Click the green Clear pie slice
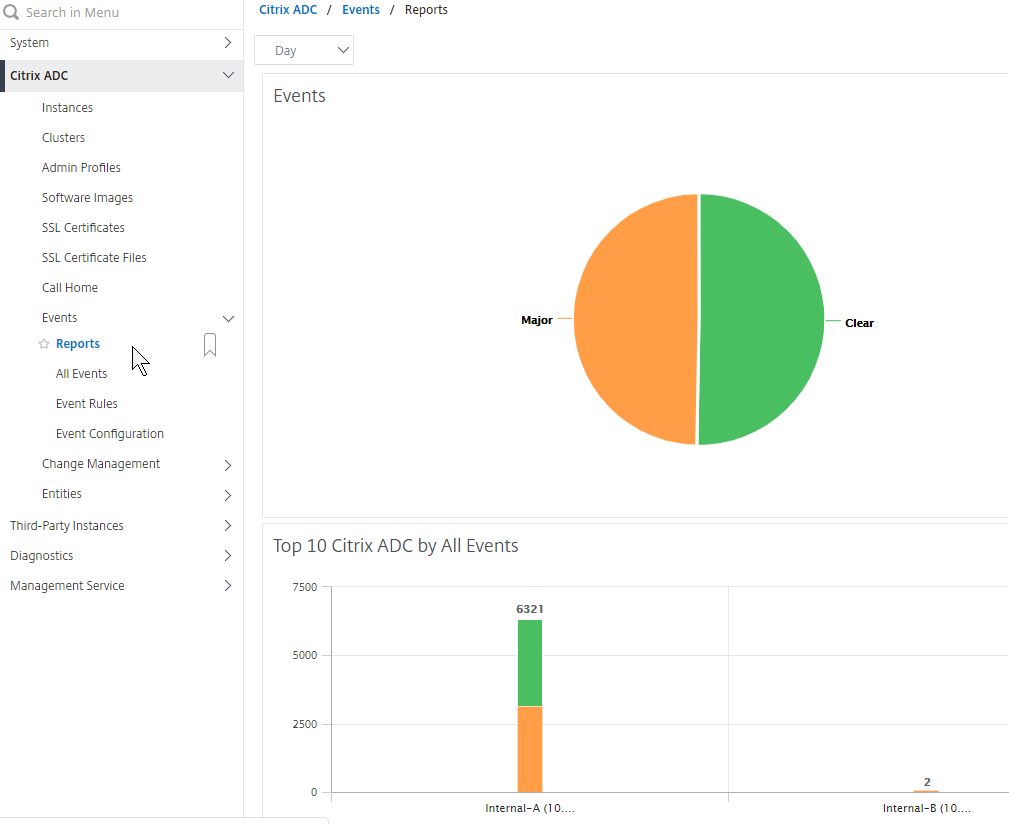The image size is (1009, 824). click(763, 319)
